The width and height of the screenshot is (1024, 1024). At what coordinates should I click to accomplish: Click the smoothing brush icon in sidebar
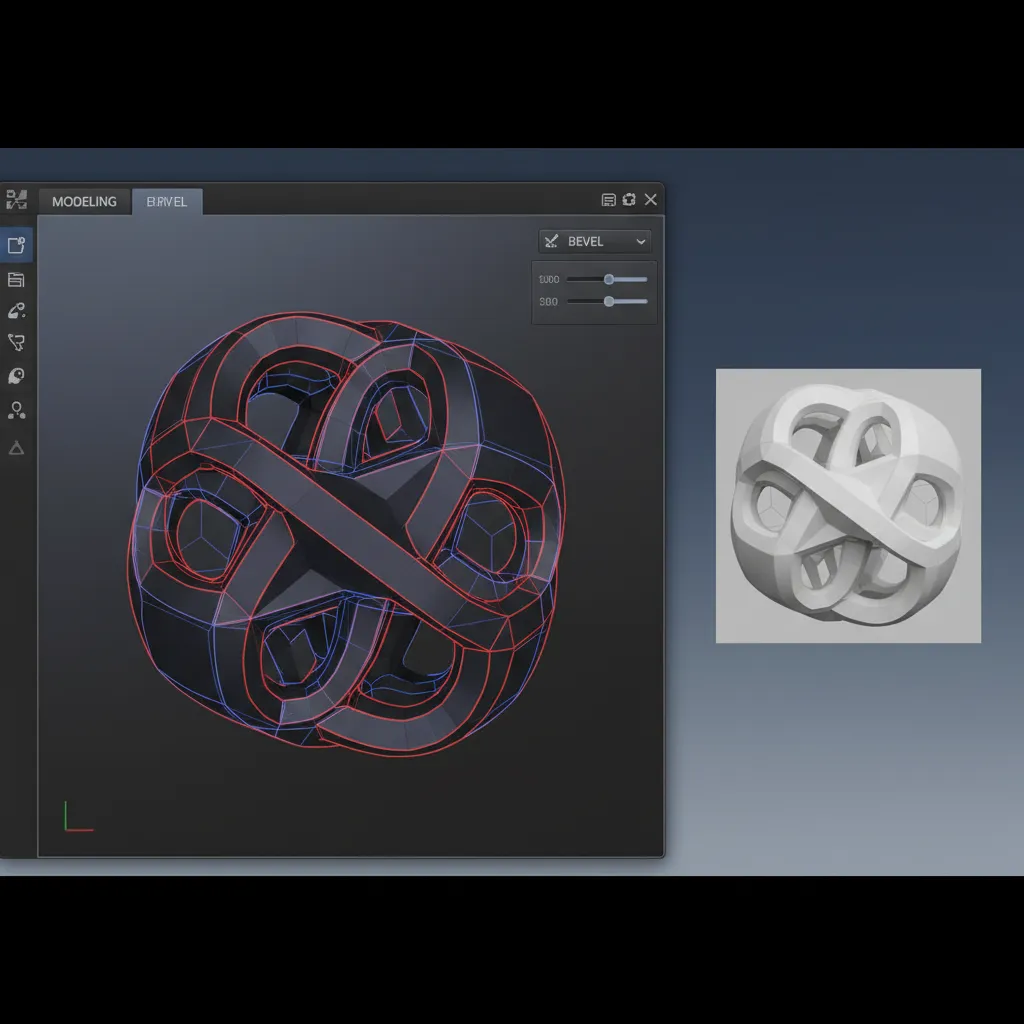pyautogui.click(x=15, y=375)
